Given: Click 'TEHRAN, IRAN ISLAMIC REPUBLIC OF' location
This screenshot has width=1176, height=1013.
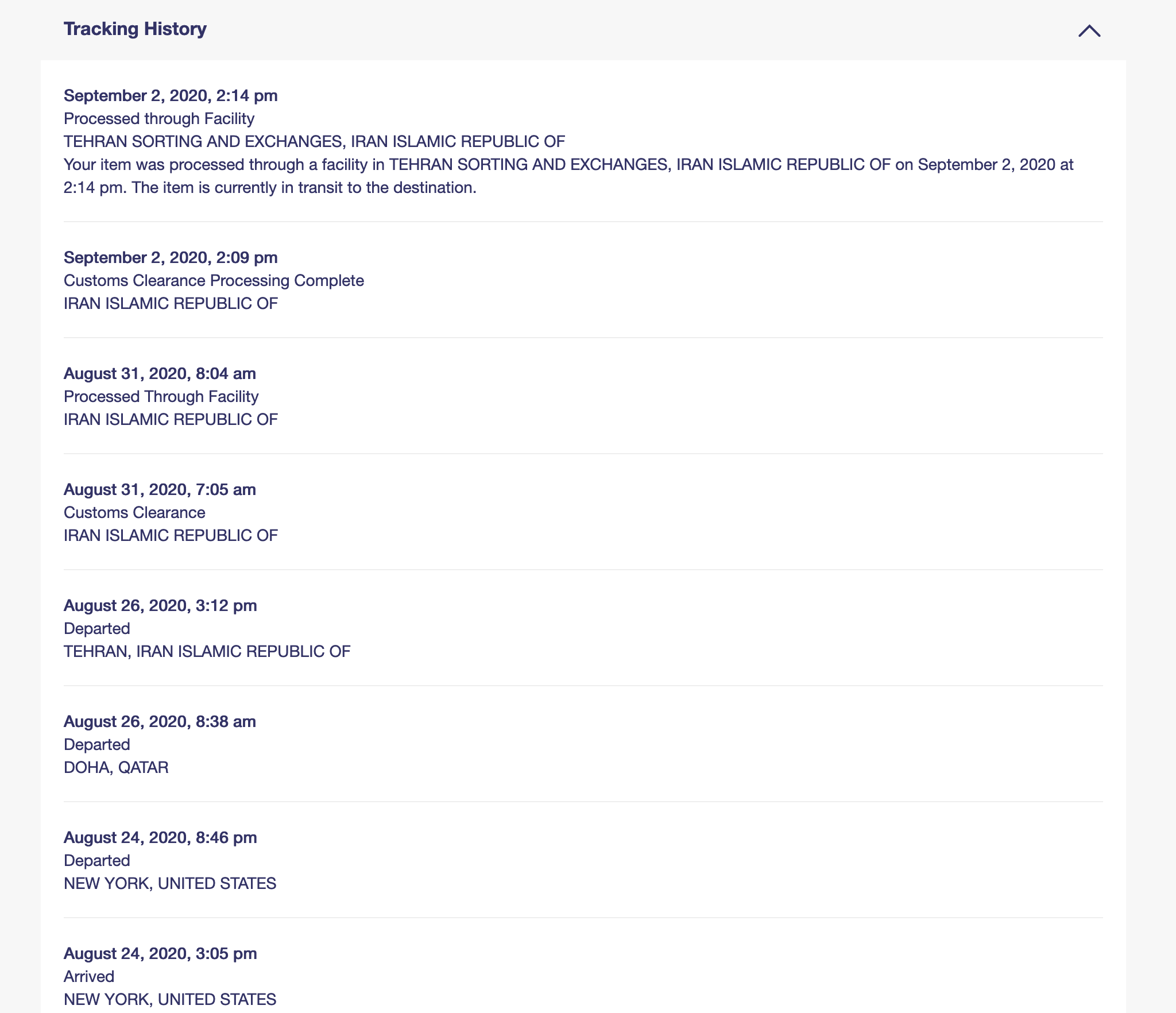Looking at the screenshot, I should (x=207, y=651).
